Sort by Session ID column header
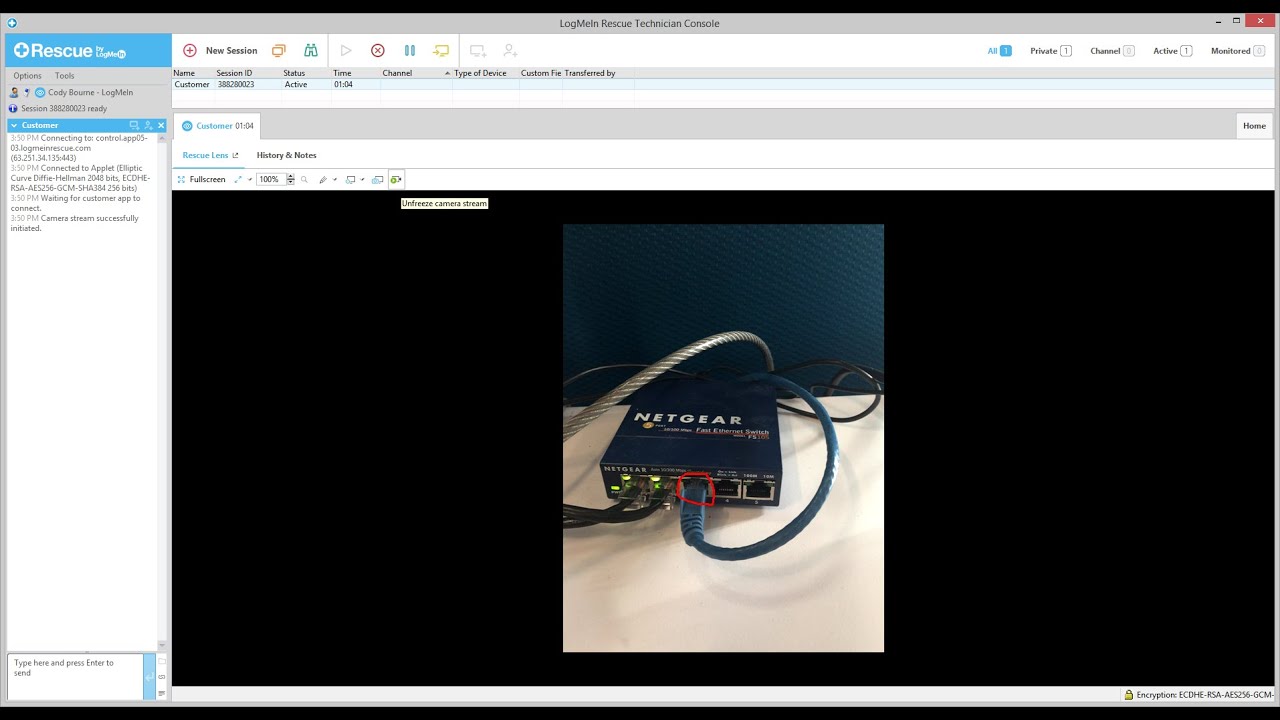Viewport: 1280px width, 720px height. tap(248, 73)
